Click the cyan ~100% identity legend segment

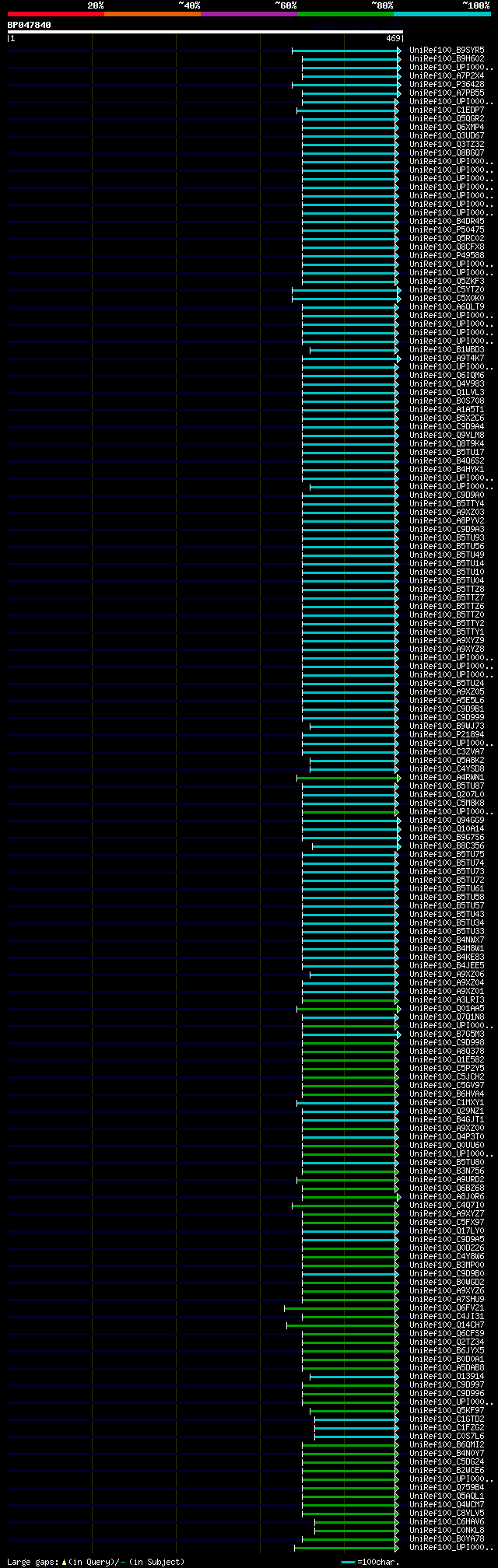click(442, 14)
